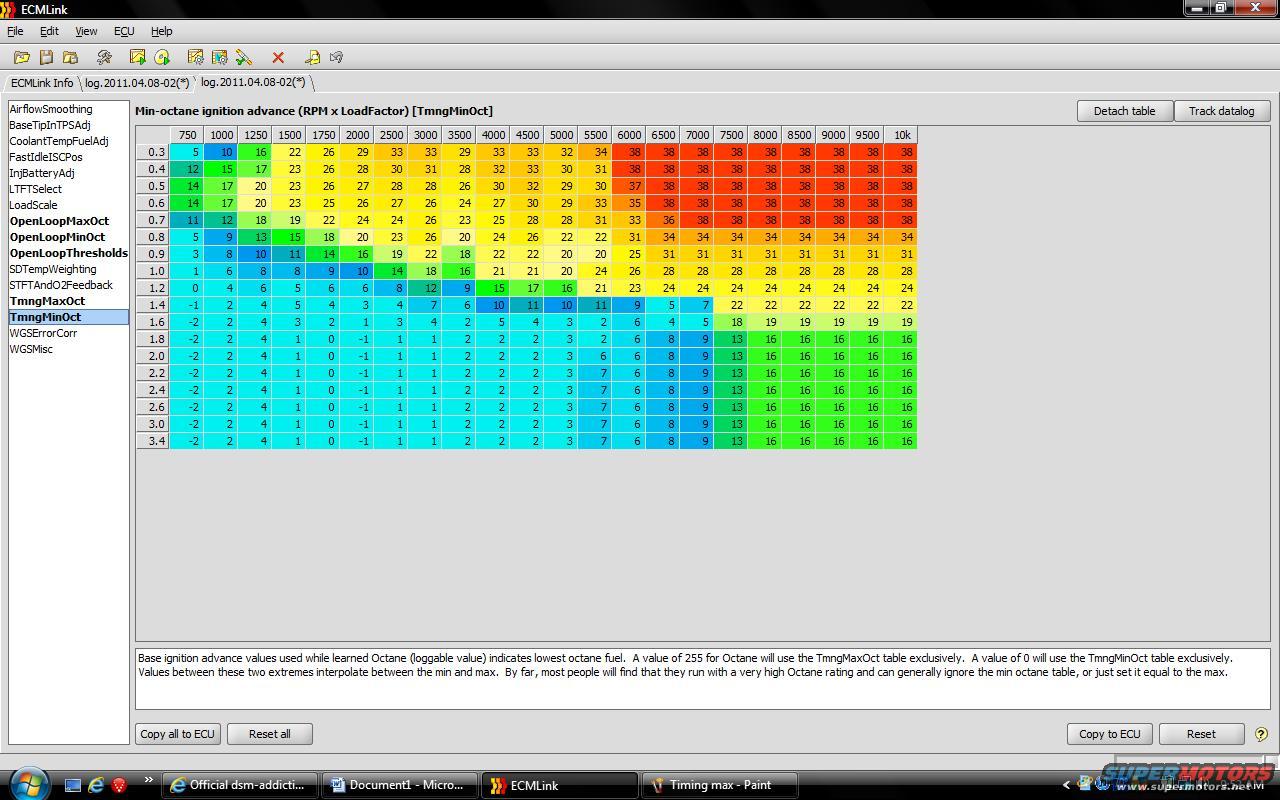Click the floppy disk save icon
This screenshot has height=800, width=1280.
(x=46, y=58)
